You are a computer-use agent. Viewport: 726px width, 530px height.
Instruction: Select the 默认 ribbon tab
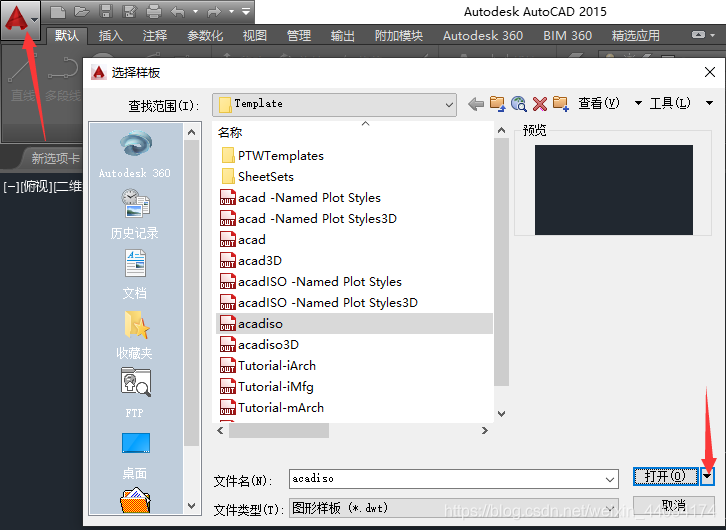tap(67, 36)
